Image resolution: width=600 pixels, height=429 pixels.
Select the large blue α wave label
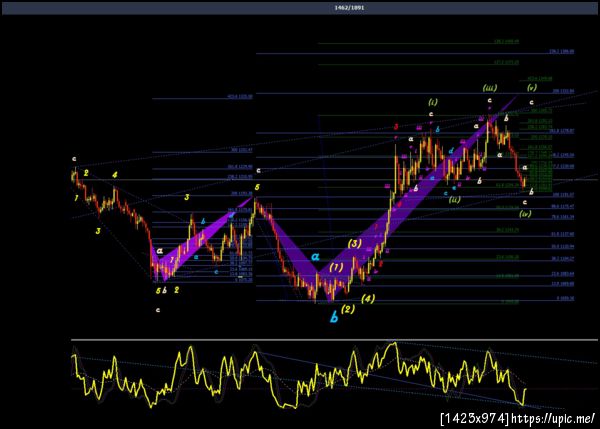315,256
